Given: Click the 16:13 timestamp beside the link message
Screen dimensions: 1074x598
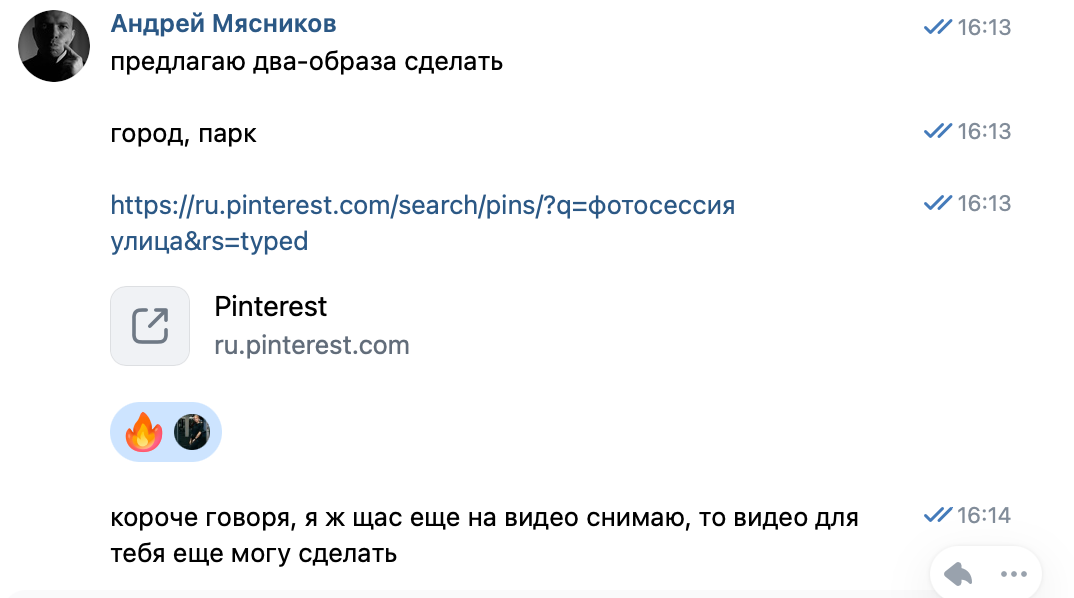Looking at the screenshot, I should pyautogui.click(x=983, y=202).
